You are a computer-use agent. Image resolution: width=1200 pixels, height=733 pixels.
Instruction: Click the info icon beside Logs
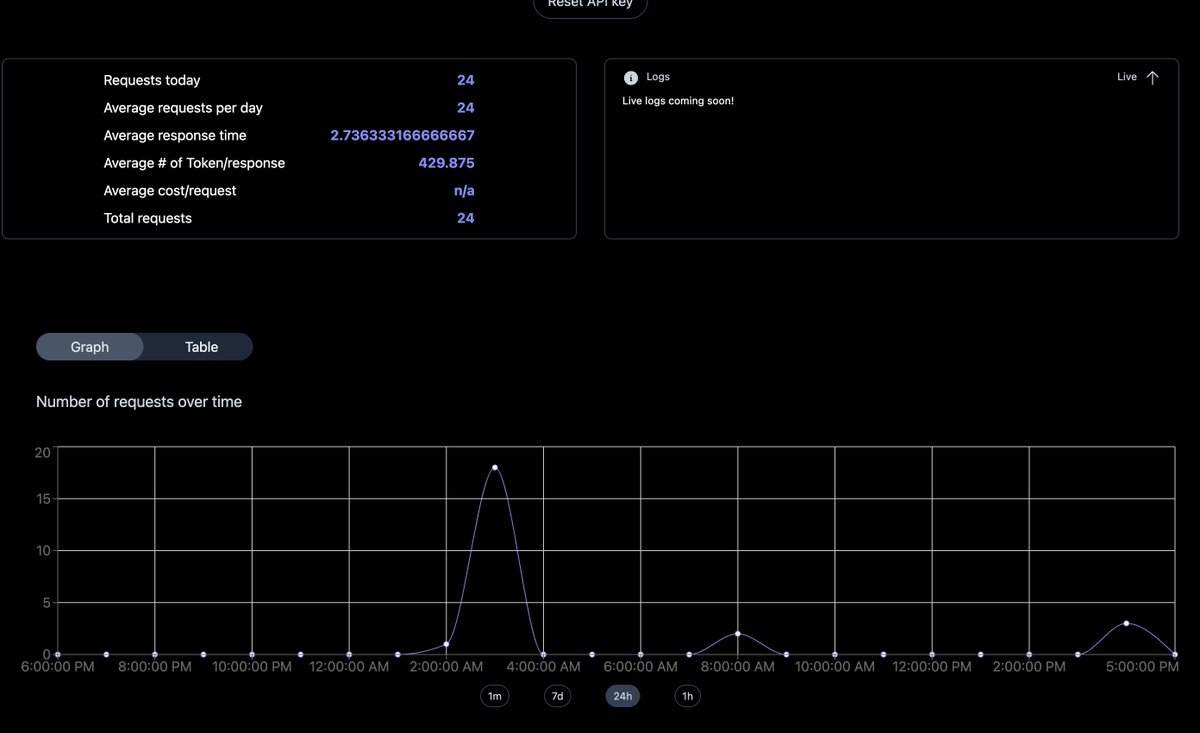tap(630, 77)
